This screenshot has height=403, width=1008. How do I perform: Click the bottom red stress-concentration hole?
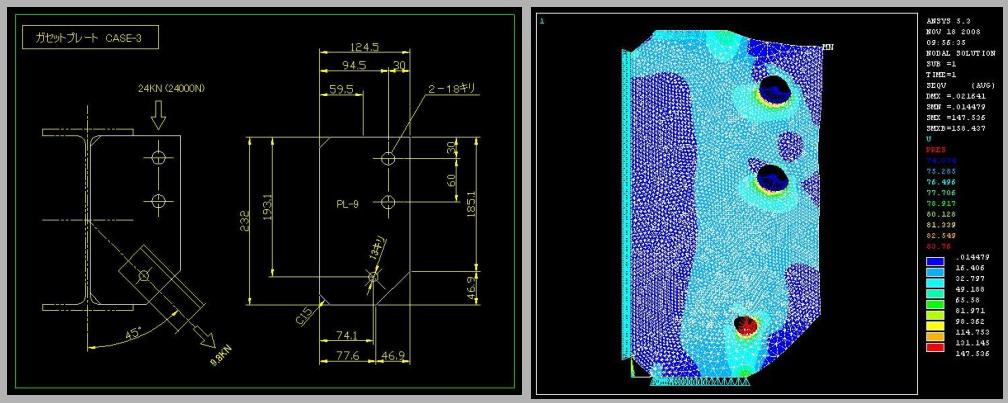(745, 325)
